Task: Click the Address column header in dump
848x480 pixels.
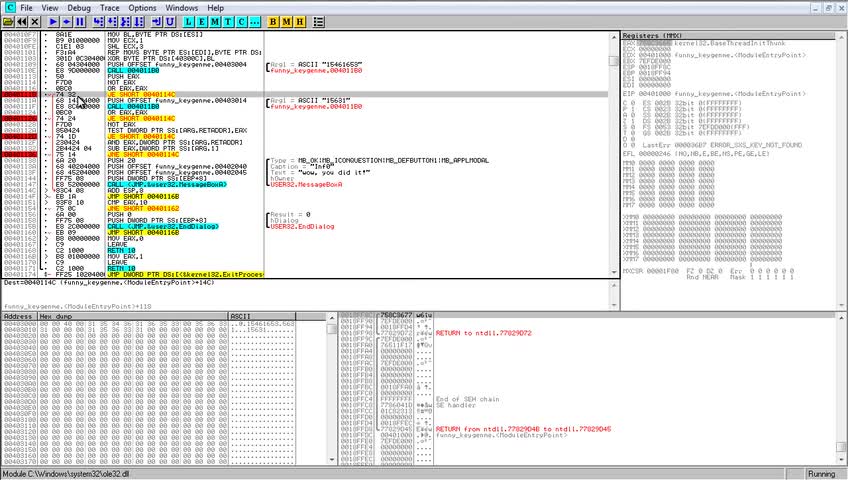Action: (x=19, y=316)
